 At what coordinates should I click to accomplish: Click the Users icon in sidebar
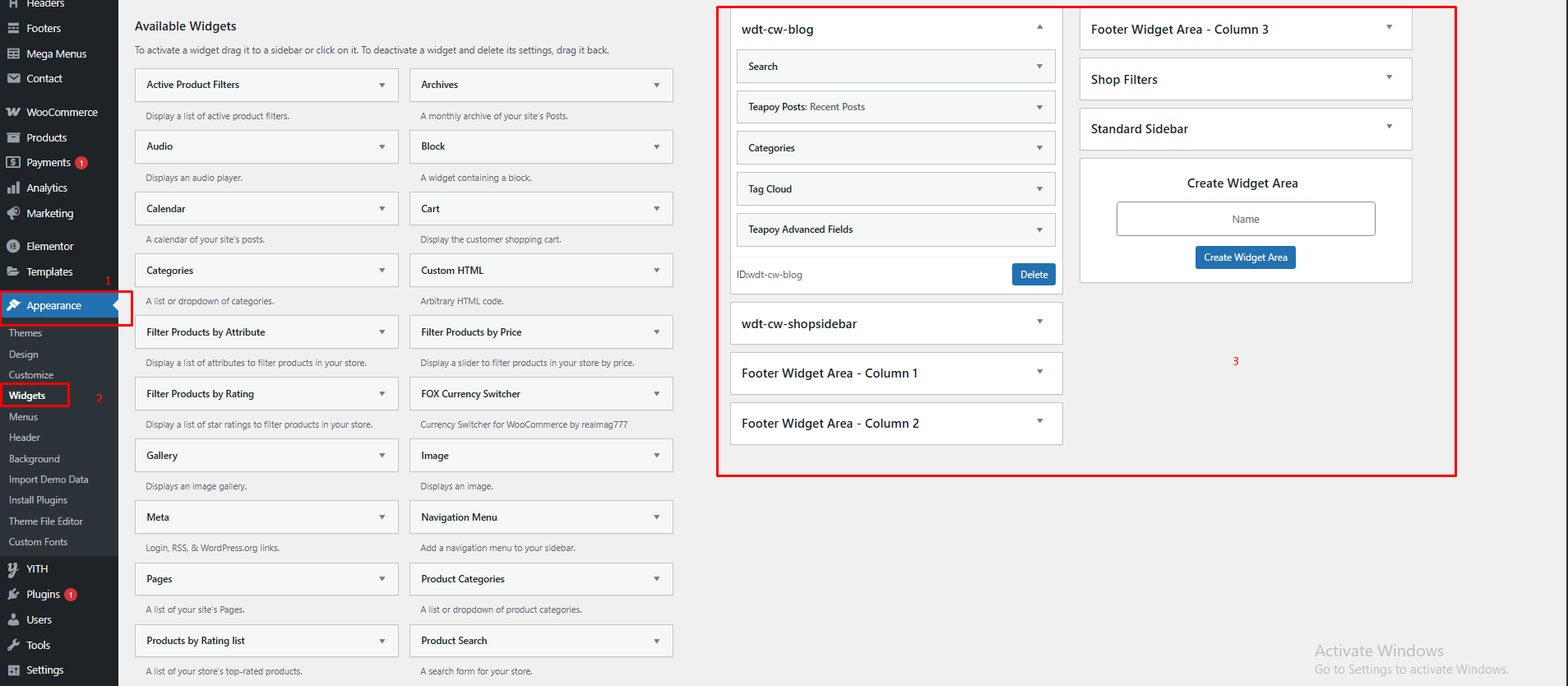point(13,620)
